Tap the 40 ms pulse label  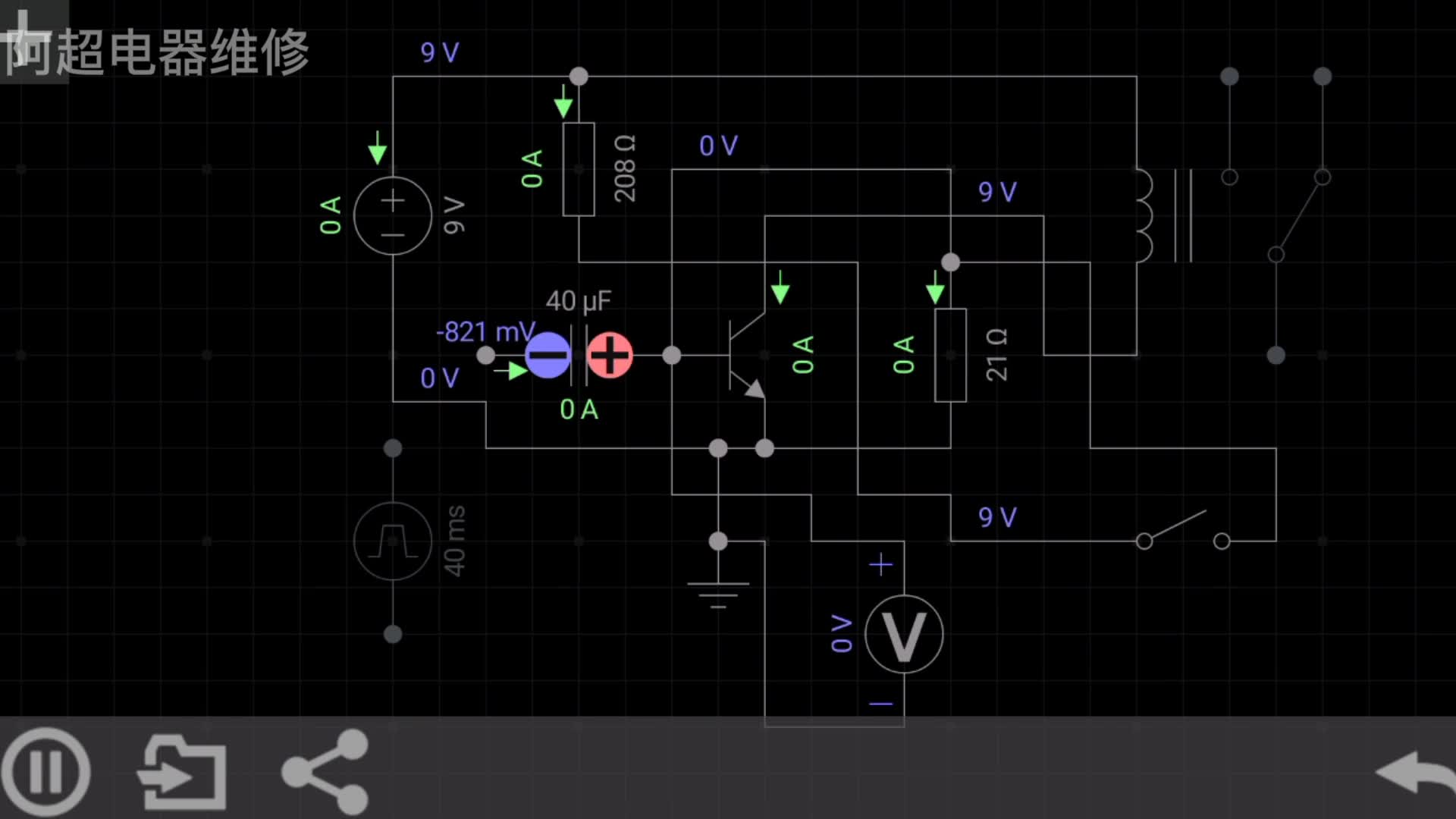click(x=454, y=541)
